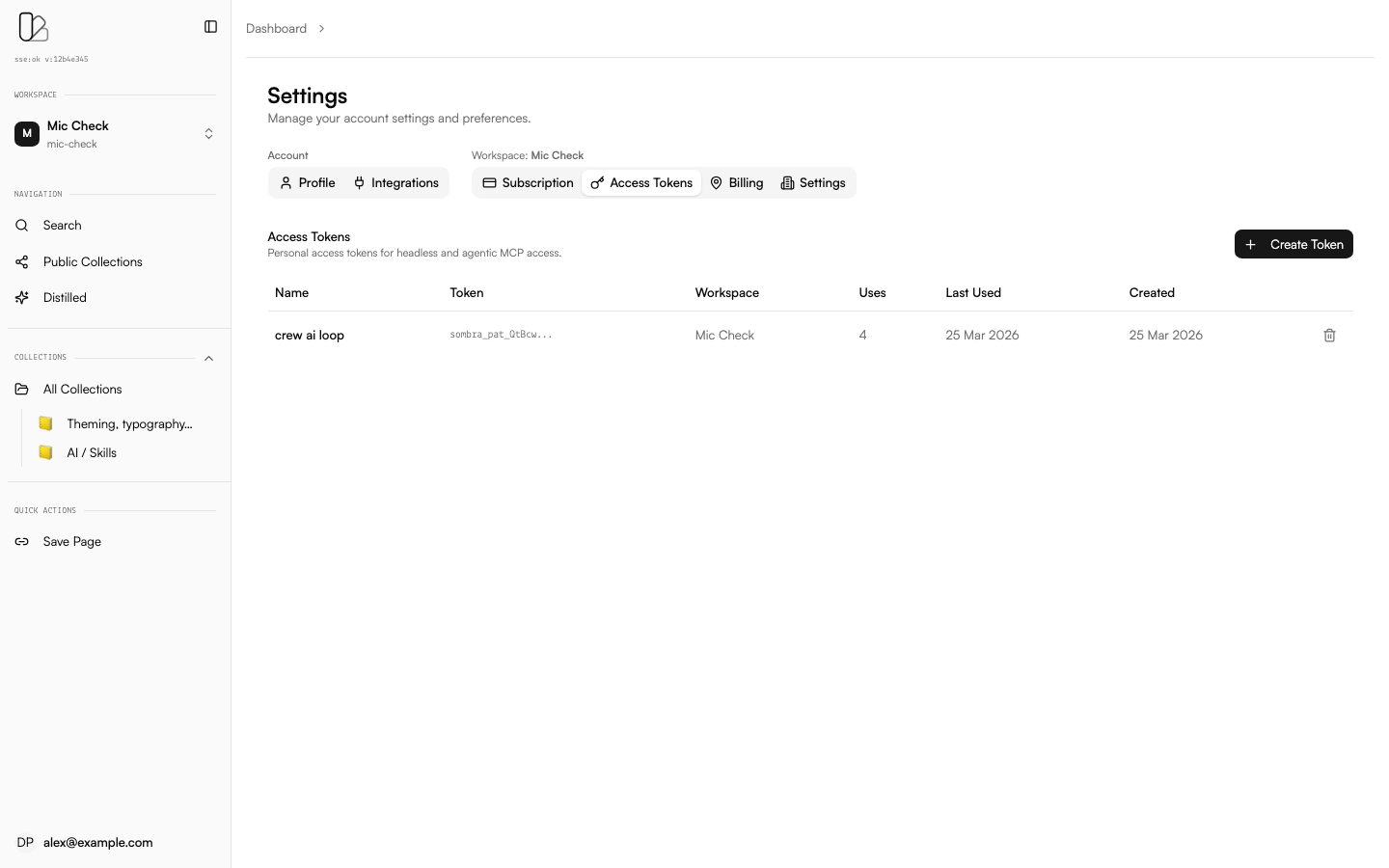Screen dimensions: 1389x868
Task: Open the Subscription tab
Action: [x=528, y=182]
